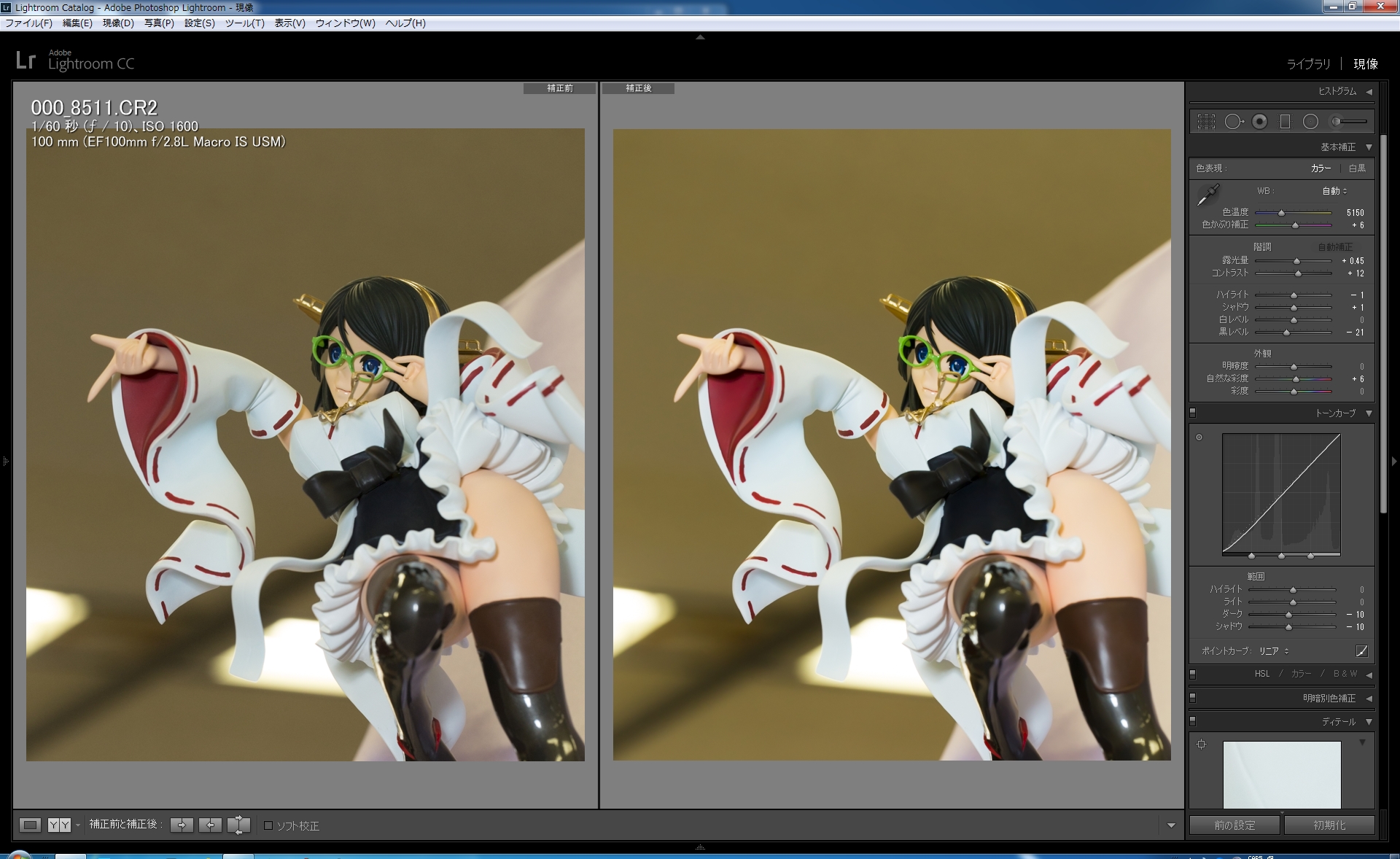Activate tone curve targeted adjustment tool
The image size is (1400, 859).
coord(1199,438)
